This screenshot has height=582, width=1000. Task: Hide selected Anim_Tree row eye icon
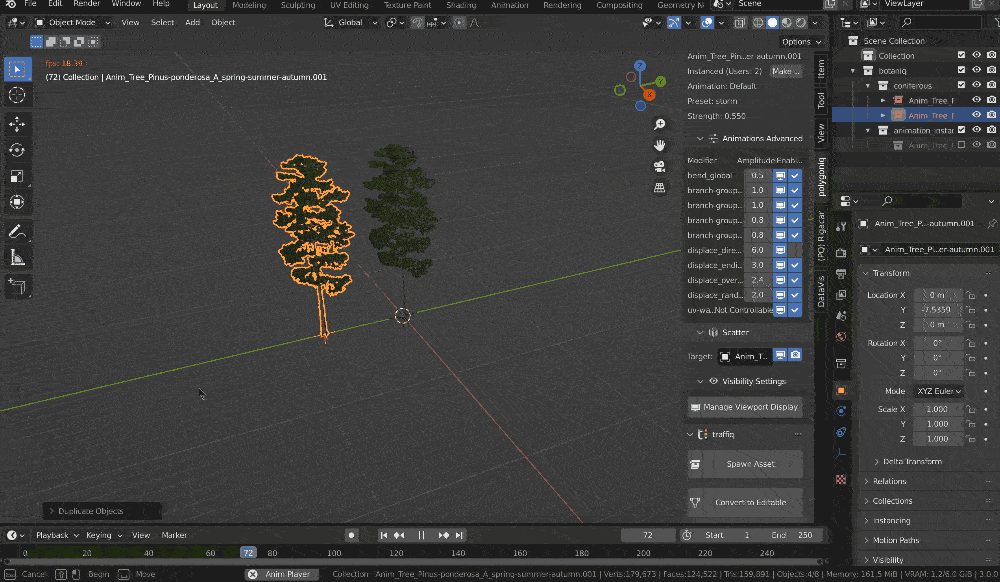(x=976, y=115)
